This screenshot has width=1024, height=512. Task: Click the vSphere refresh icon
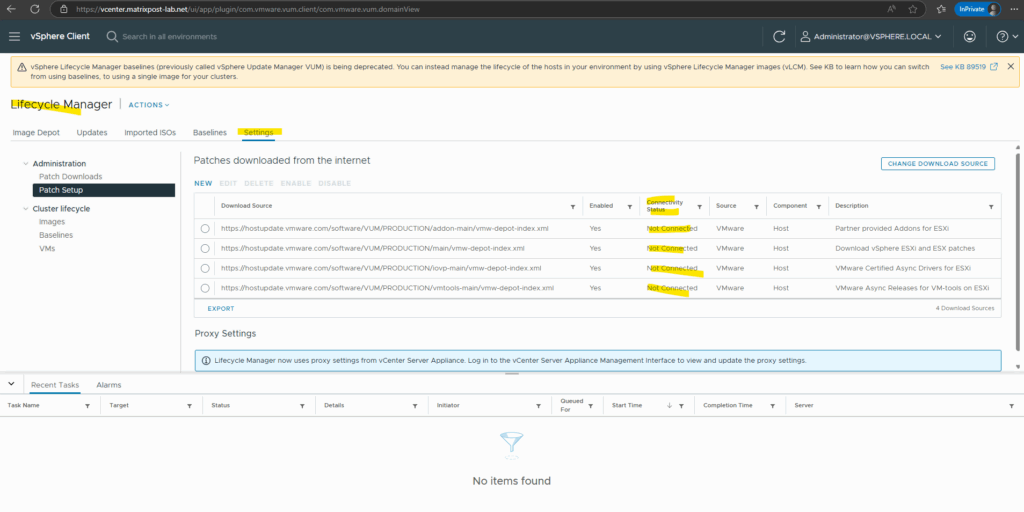pyautogui.click(x=778, y=37)
